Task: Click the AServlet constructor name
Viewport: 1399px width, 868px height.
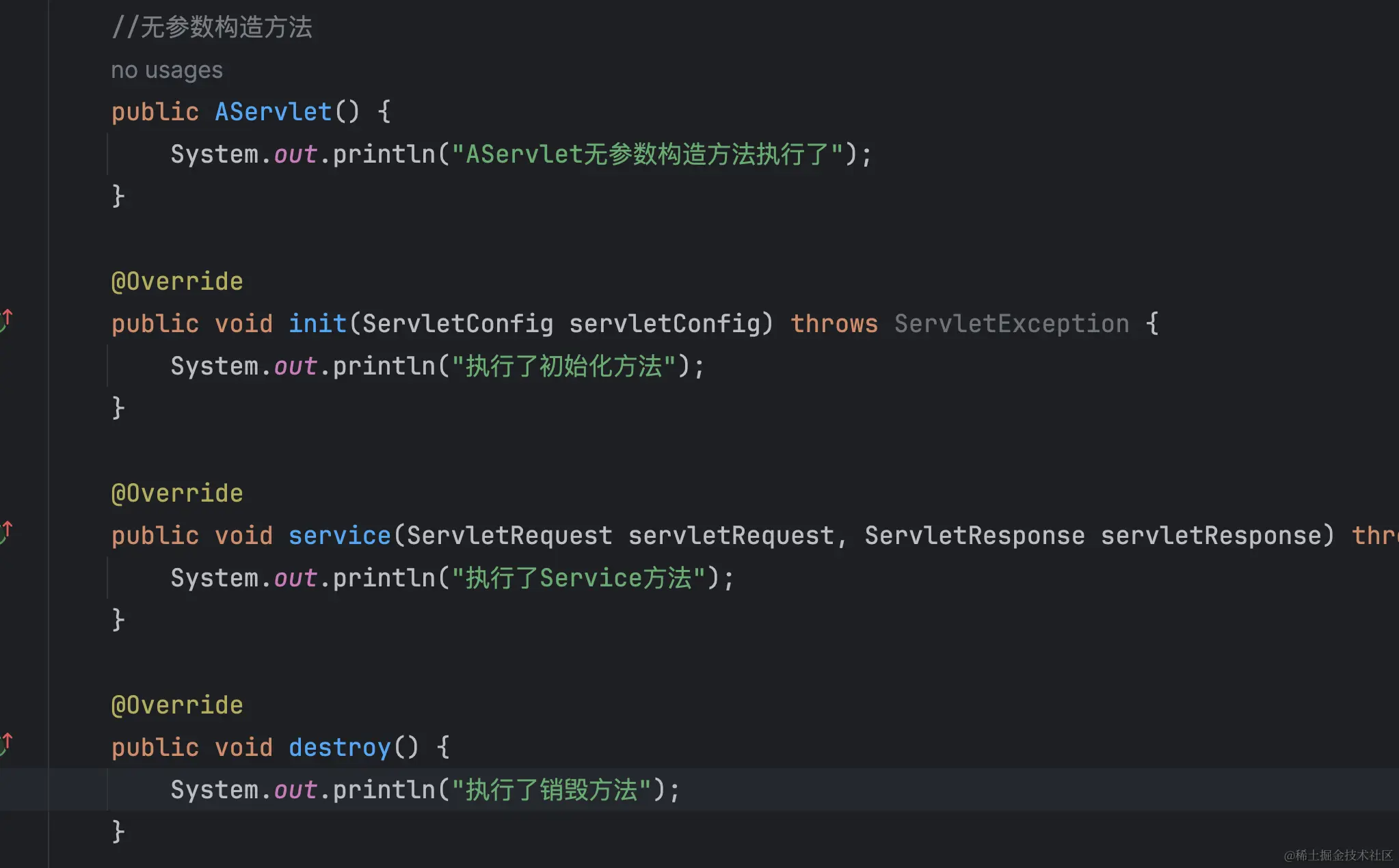Action: tap(273, 112)
